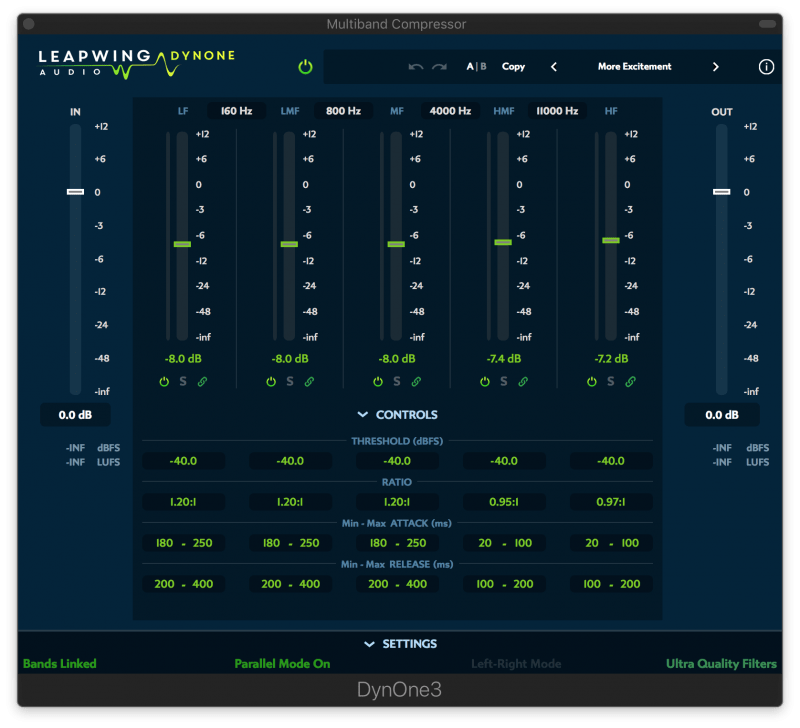
Task: Solo the HF band
Action: (x=610, y=381)
